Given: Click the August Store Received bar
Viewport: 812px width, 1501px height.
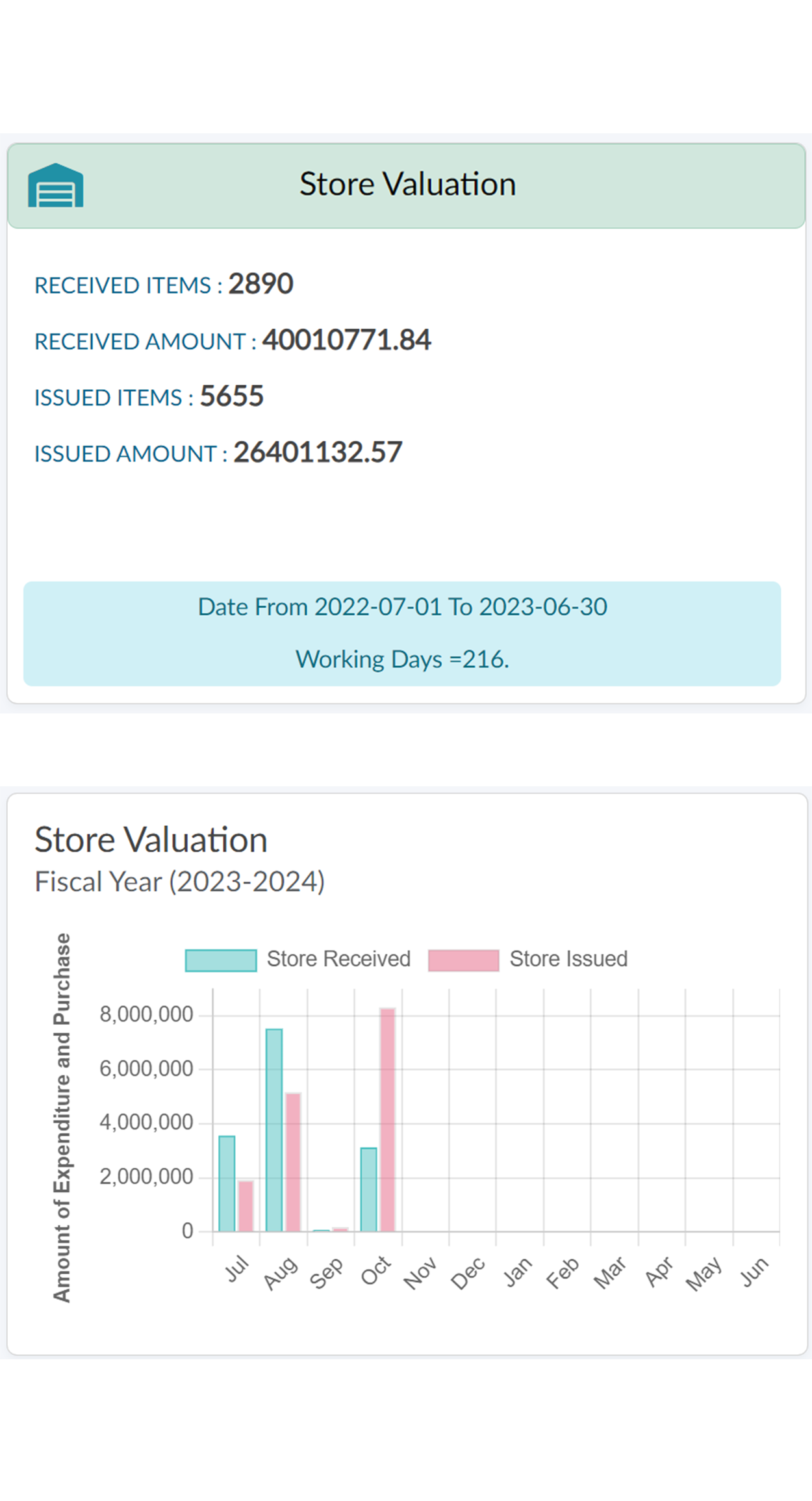Looking at the screenshot, I should 274,1130.
